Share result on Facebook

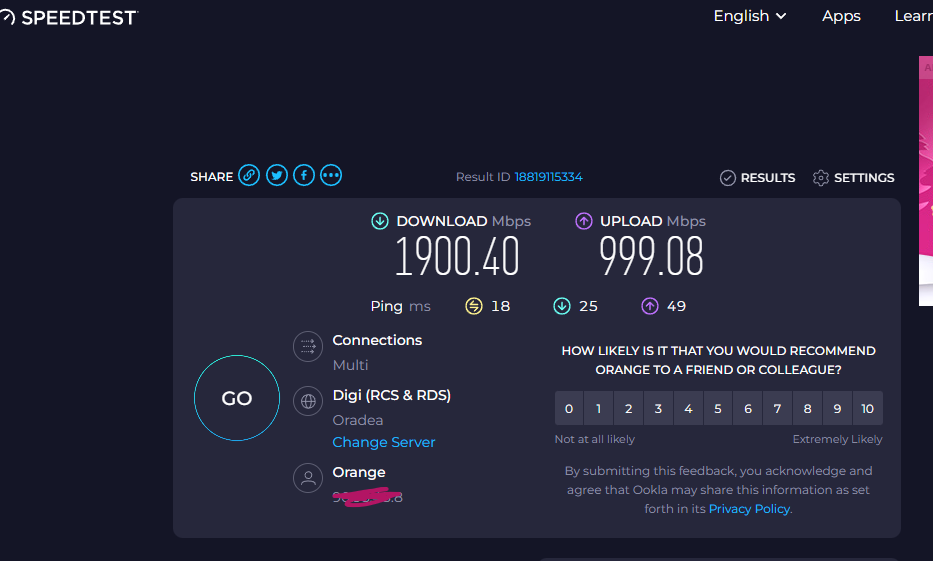304,175
